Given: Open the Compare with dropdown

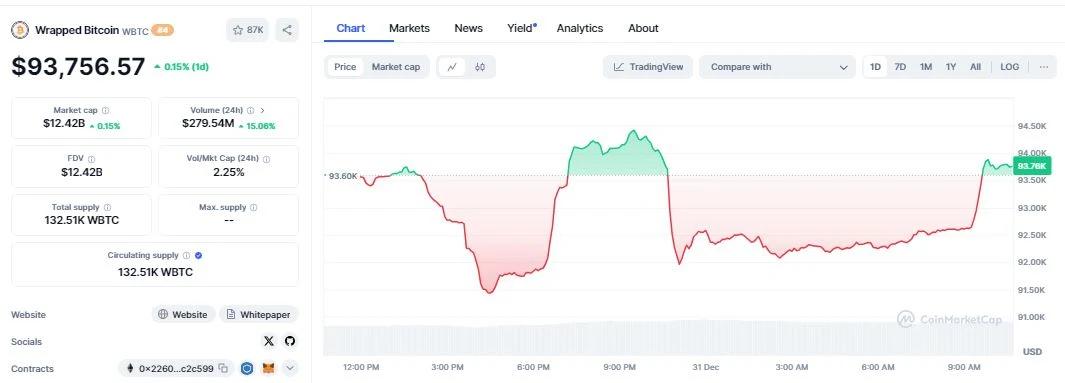Looking at the screenshot, I should click(779, 67).
